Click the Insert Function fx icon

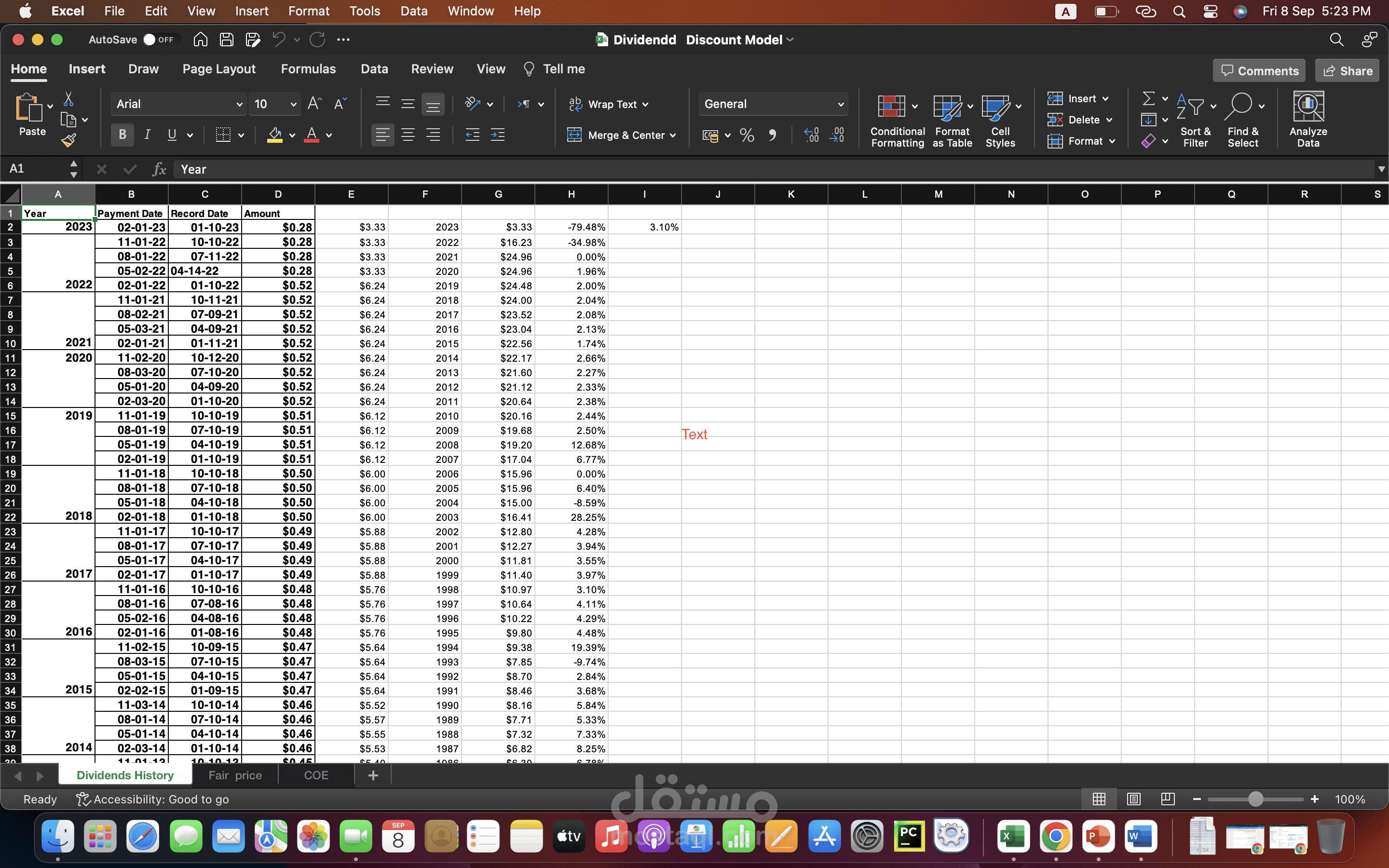pos(159,169)
